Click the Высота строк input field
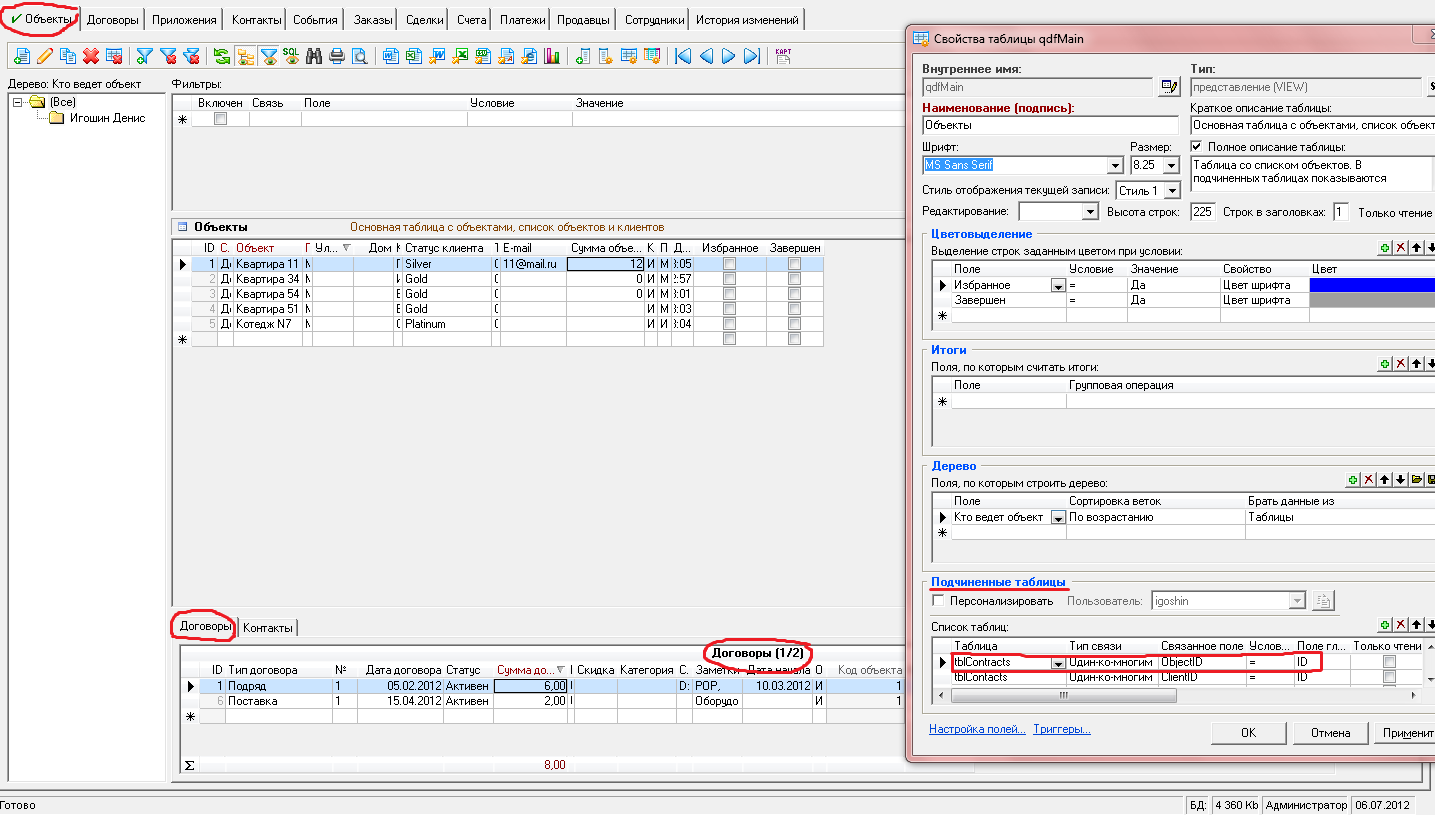 (x=1203, y=212)
